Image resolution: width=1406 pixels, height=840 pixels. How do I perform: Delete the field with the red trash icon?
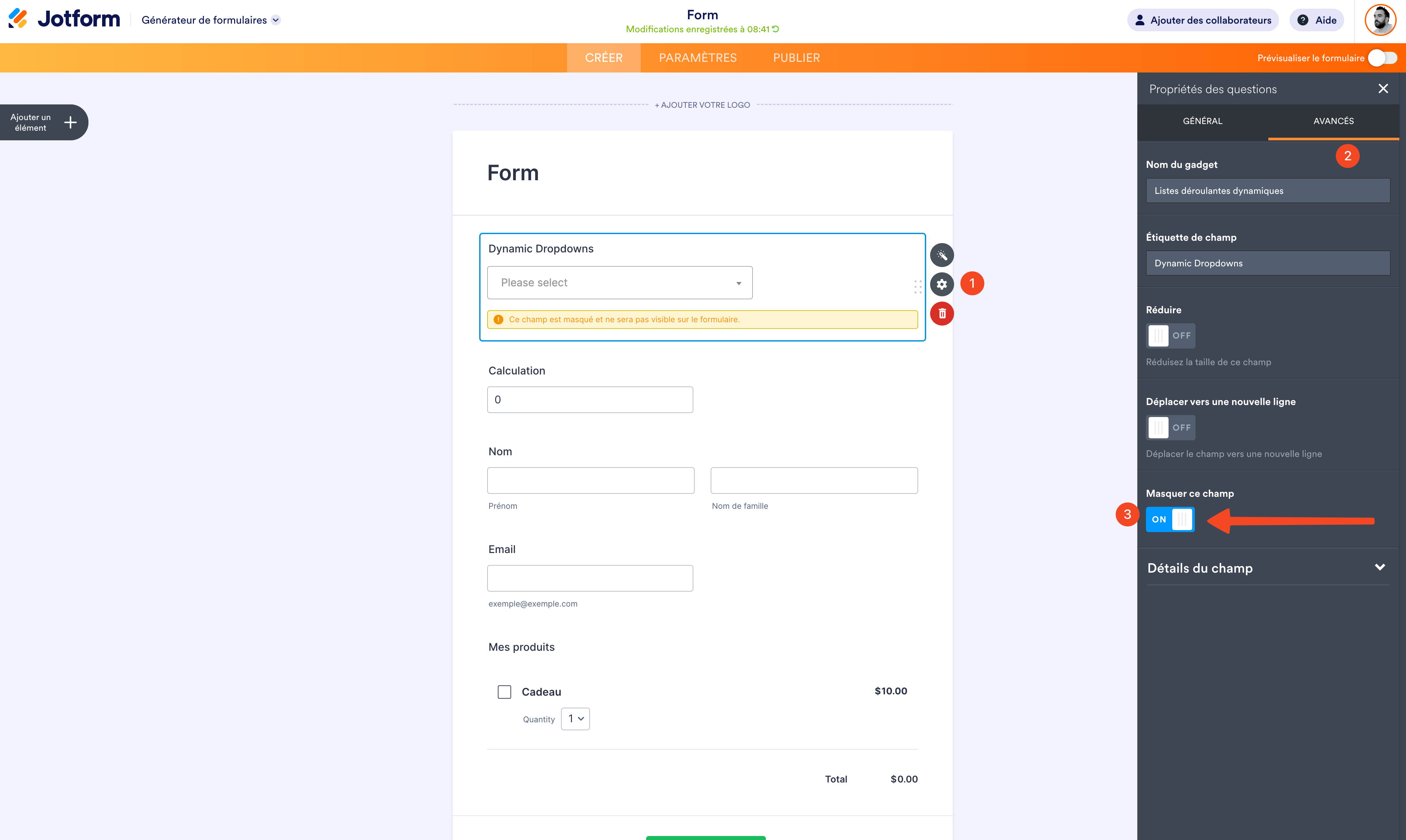(941, 314)
